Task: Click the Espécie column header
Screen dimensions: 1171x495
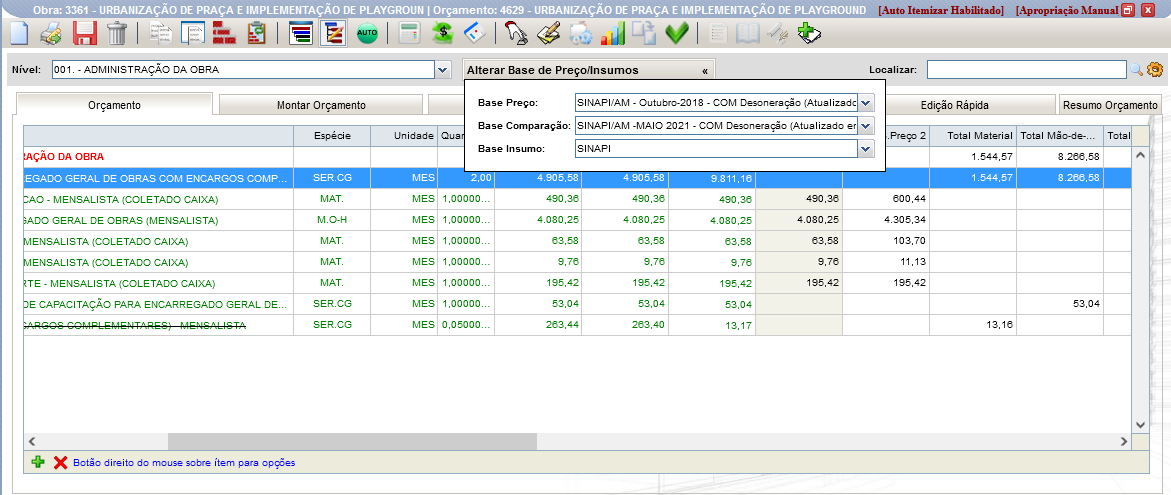Action: [332, 136]
